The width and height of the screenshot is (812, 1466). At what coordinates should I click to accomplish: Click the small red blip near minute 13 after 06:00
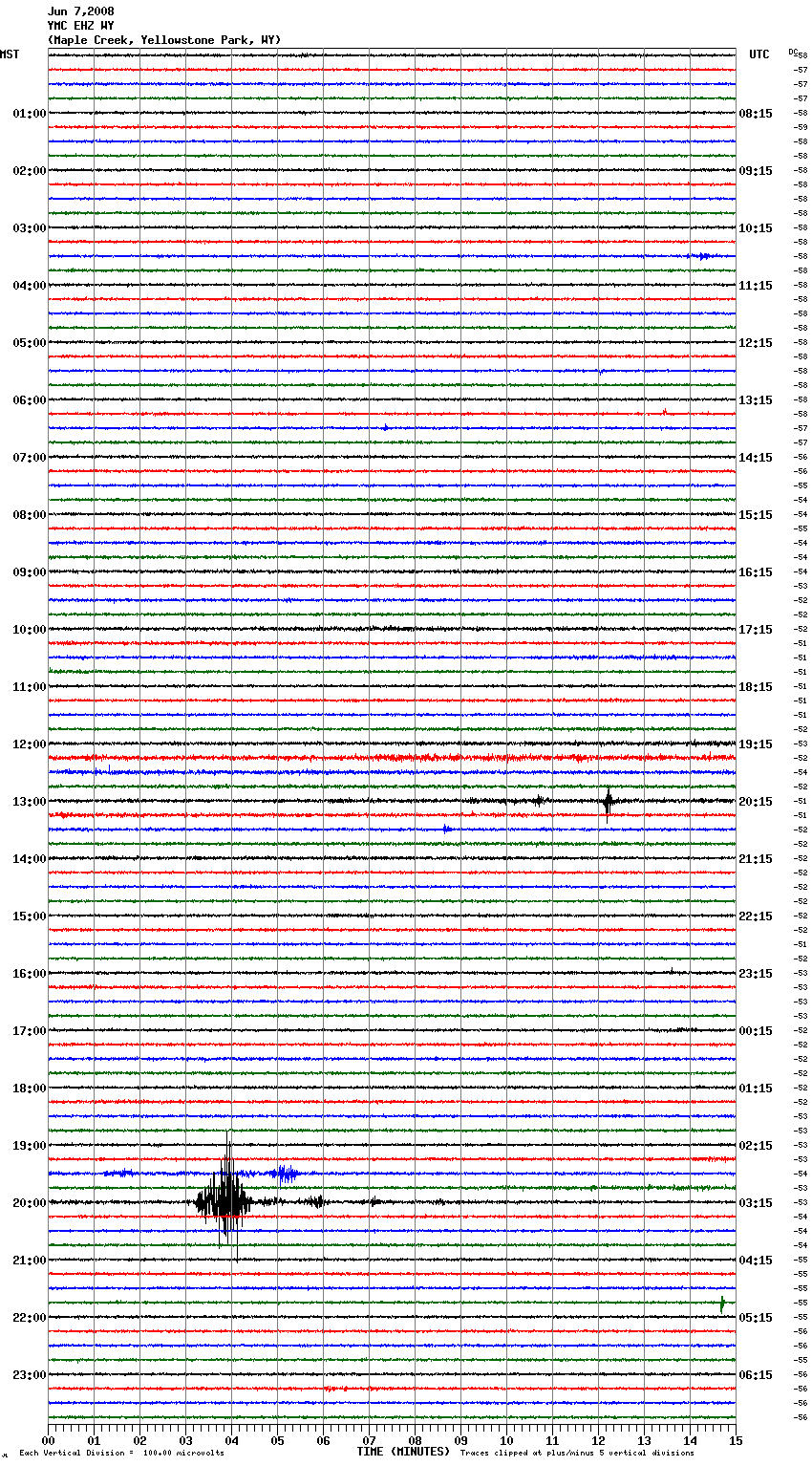click(x=664, y=412)
